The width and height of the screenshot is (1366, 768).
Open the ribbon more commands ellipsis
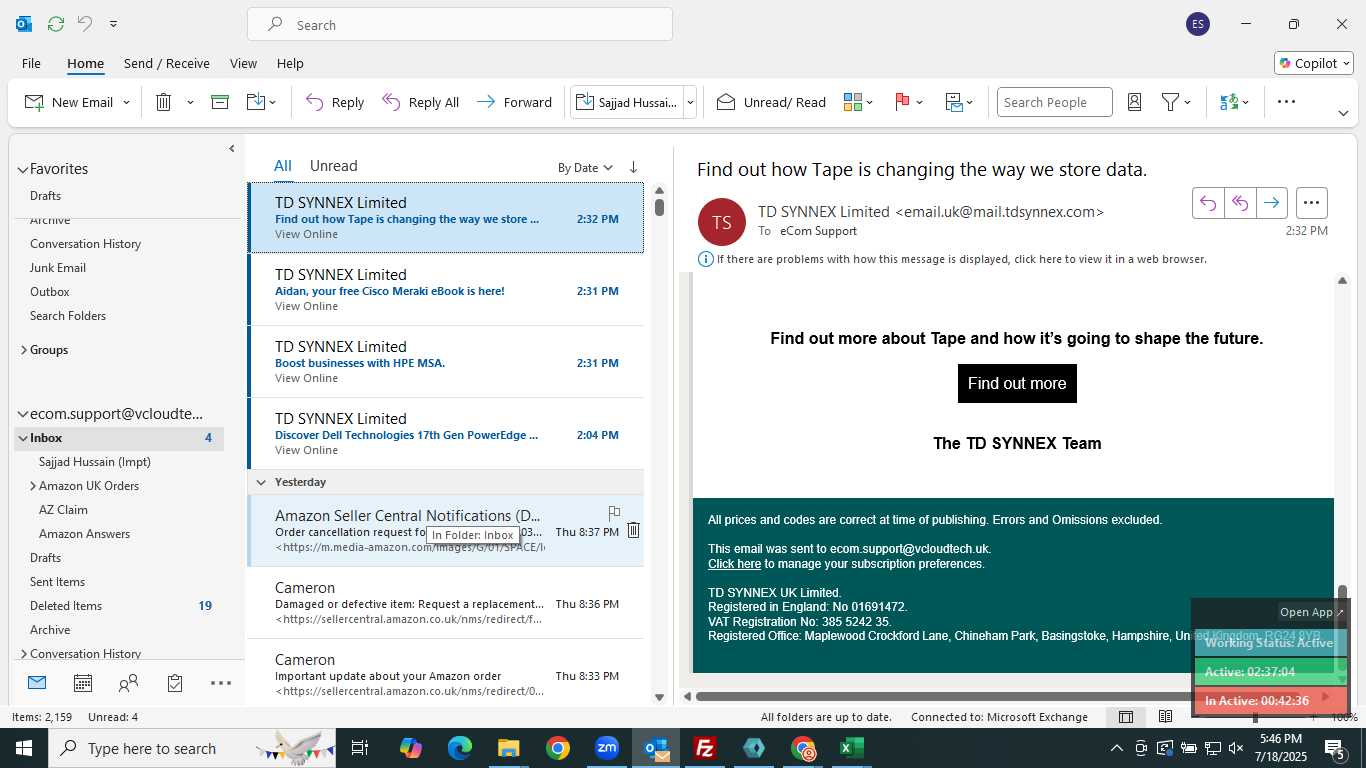[1287, 102]
